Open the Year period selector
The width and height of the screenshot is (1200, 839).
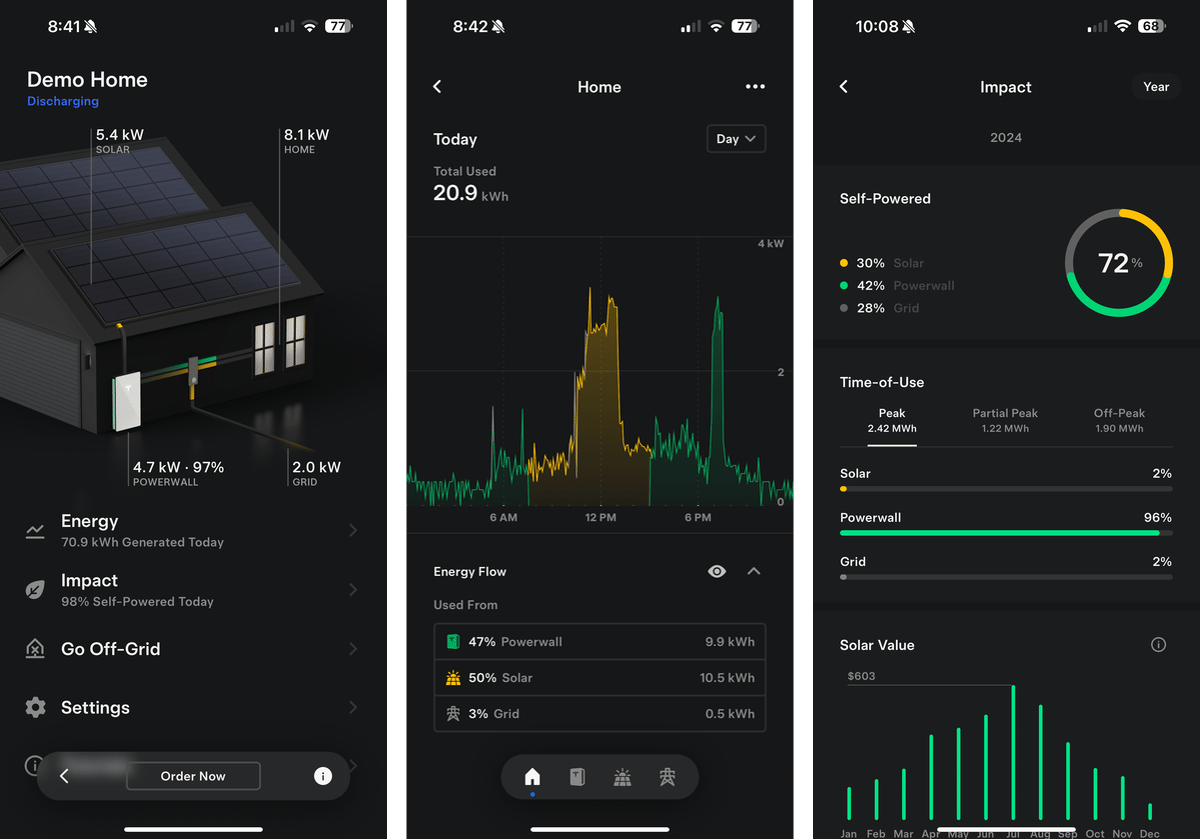(x=1156, y=87)
